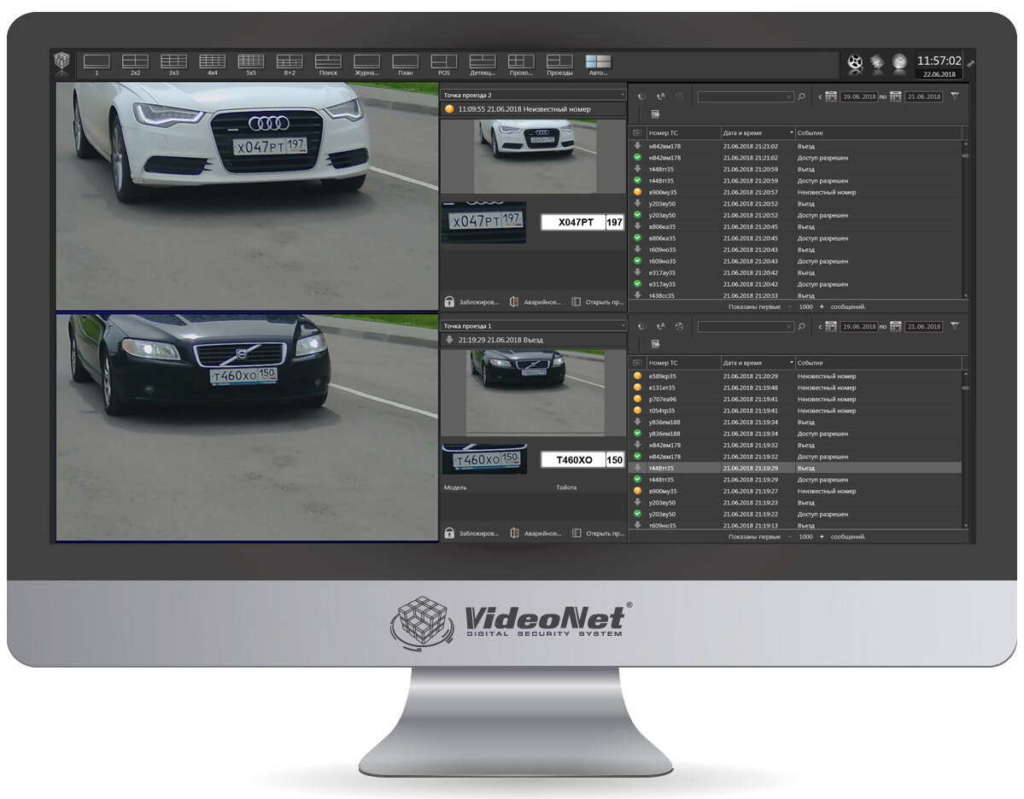The image size is (1024, 799).
Task: Click the 11:57:02 clock display
Action: tap(939, 61)
